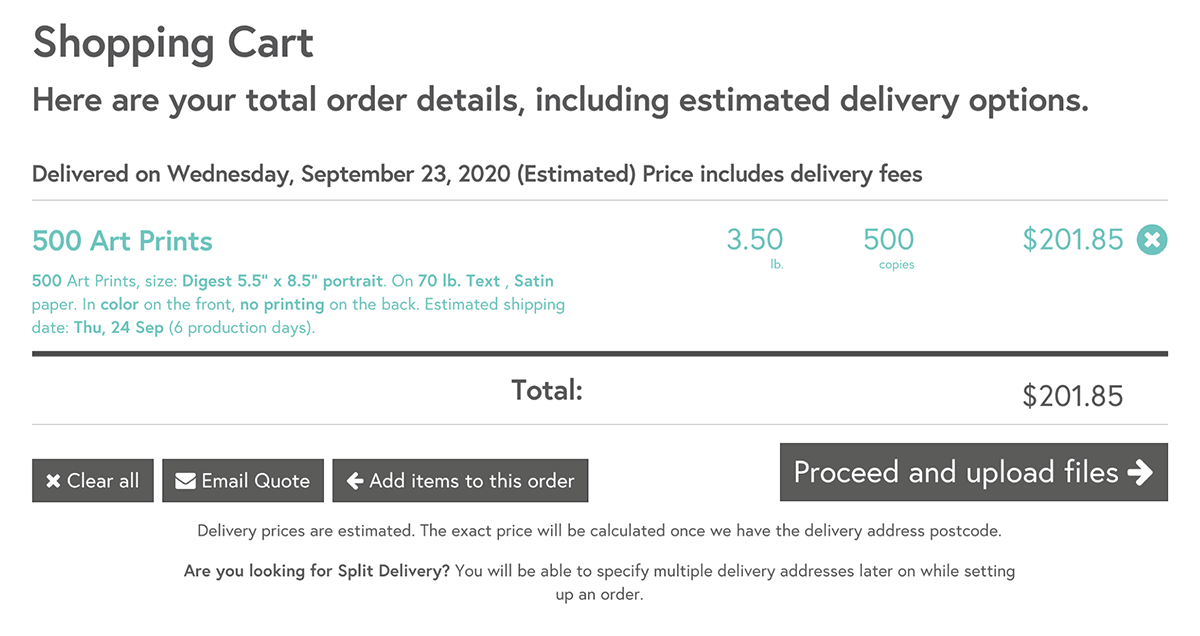Click the Email Quote button text
Viewport: 1200px width, 636px height.
[x=256, y=481]
